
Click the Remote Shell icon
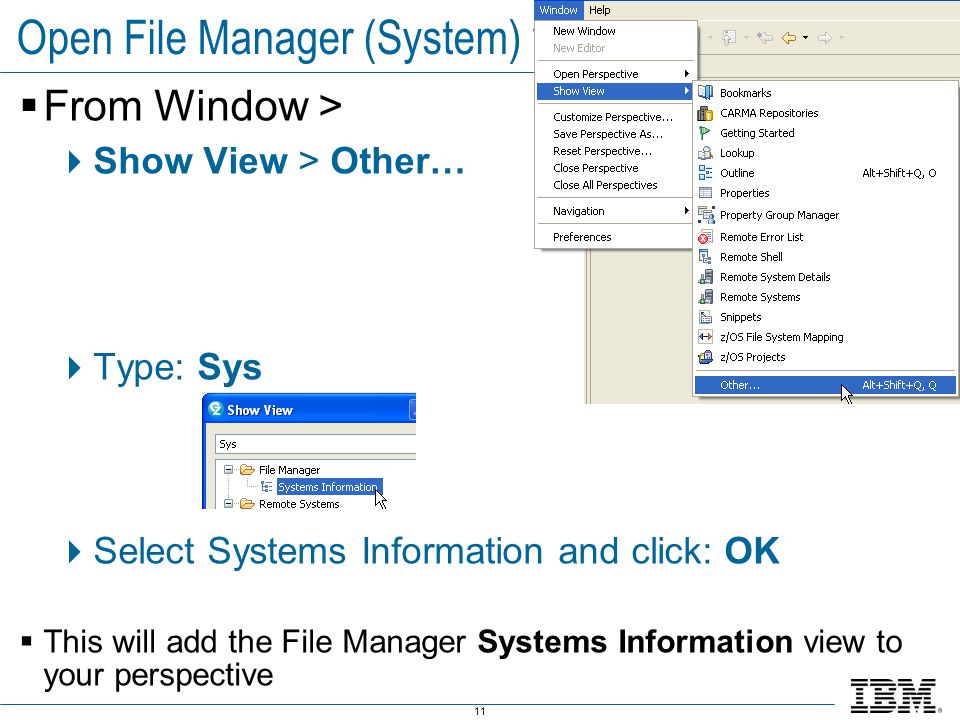point(705,257)
